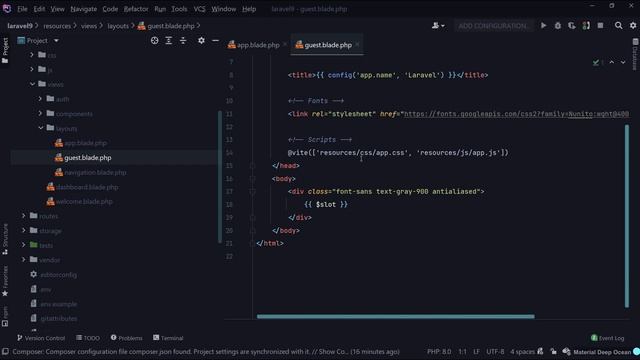The width and height of the screenshot is (640, 360).
Task: Jump to next highlighted error arrow
Action: pyautogui.click(x=623, y=62)
